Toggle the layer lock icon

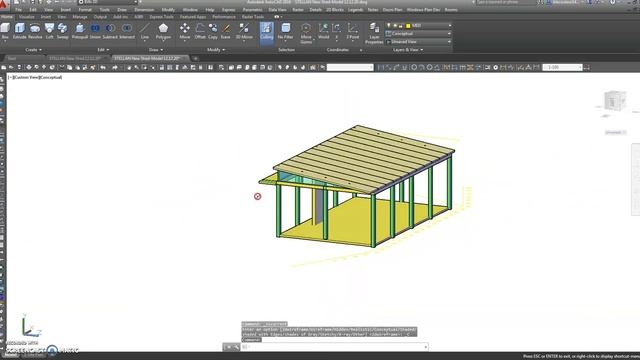click(x=400, y=26)
